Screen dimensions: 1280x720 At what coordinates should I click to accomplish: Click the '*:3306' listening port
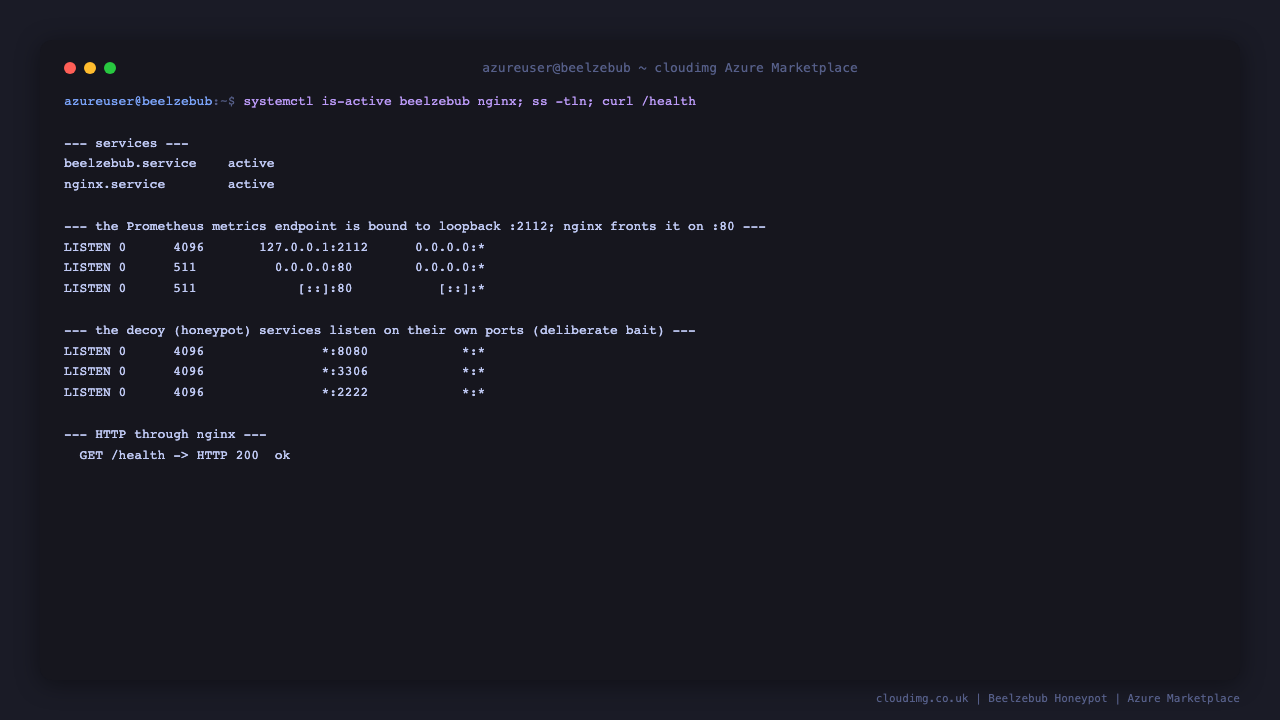click(x=345, y=372)
